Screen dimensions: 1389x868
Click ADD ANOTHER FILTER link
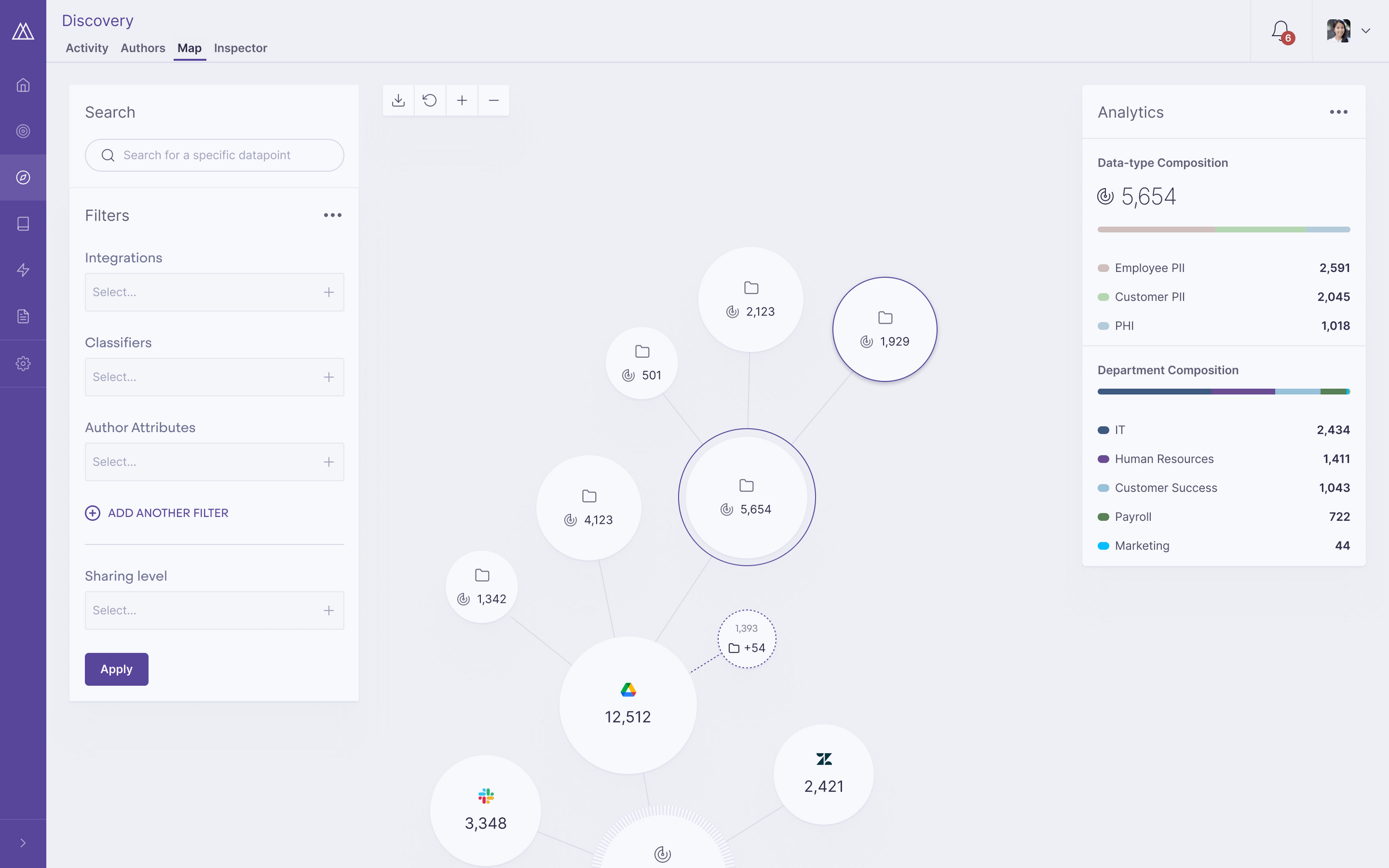[x=157, y=513]
